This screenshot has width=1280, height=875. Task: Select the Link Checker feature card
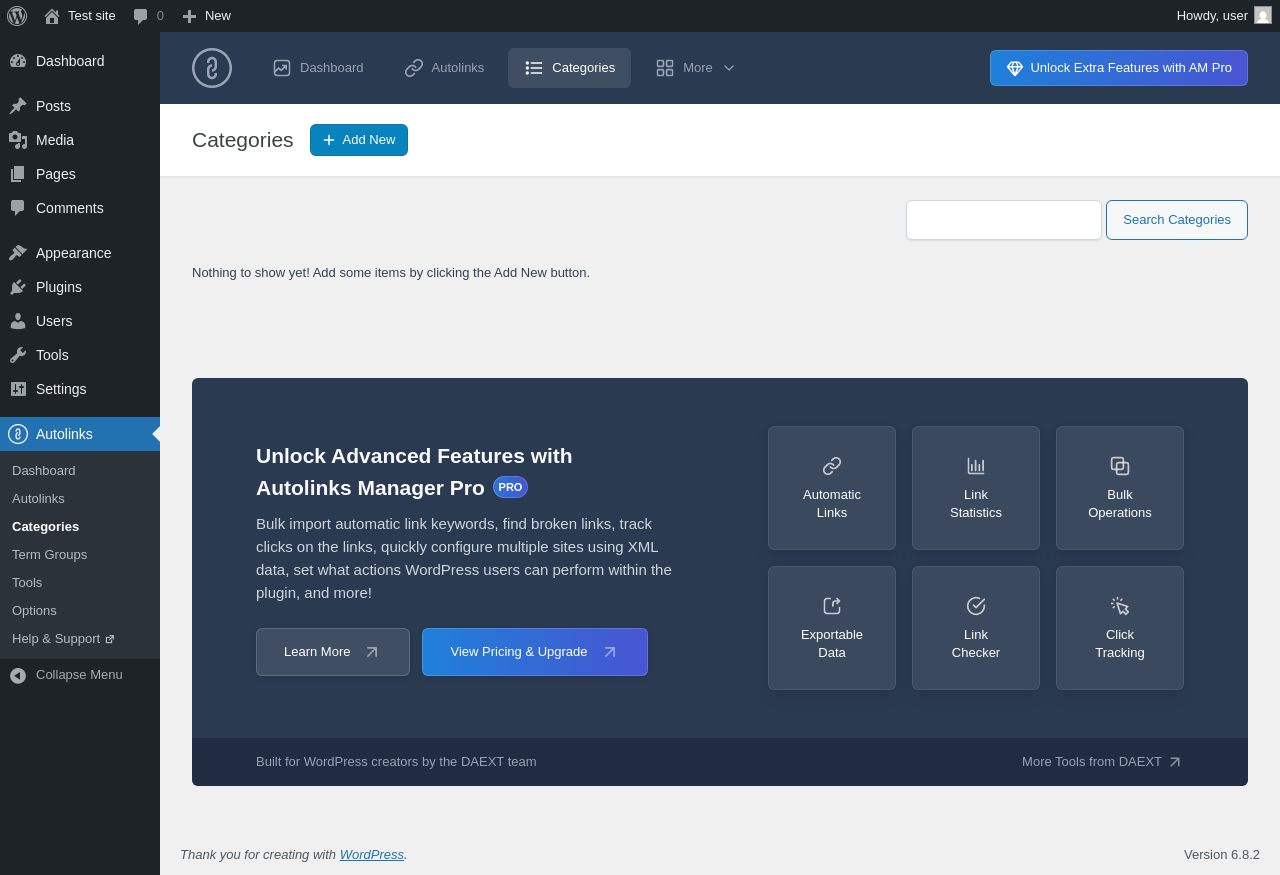pos(976,628)
